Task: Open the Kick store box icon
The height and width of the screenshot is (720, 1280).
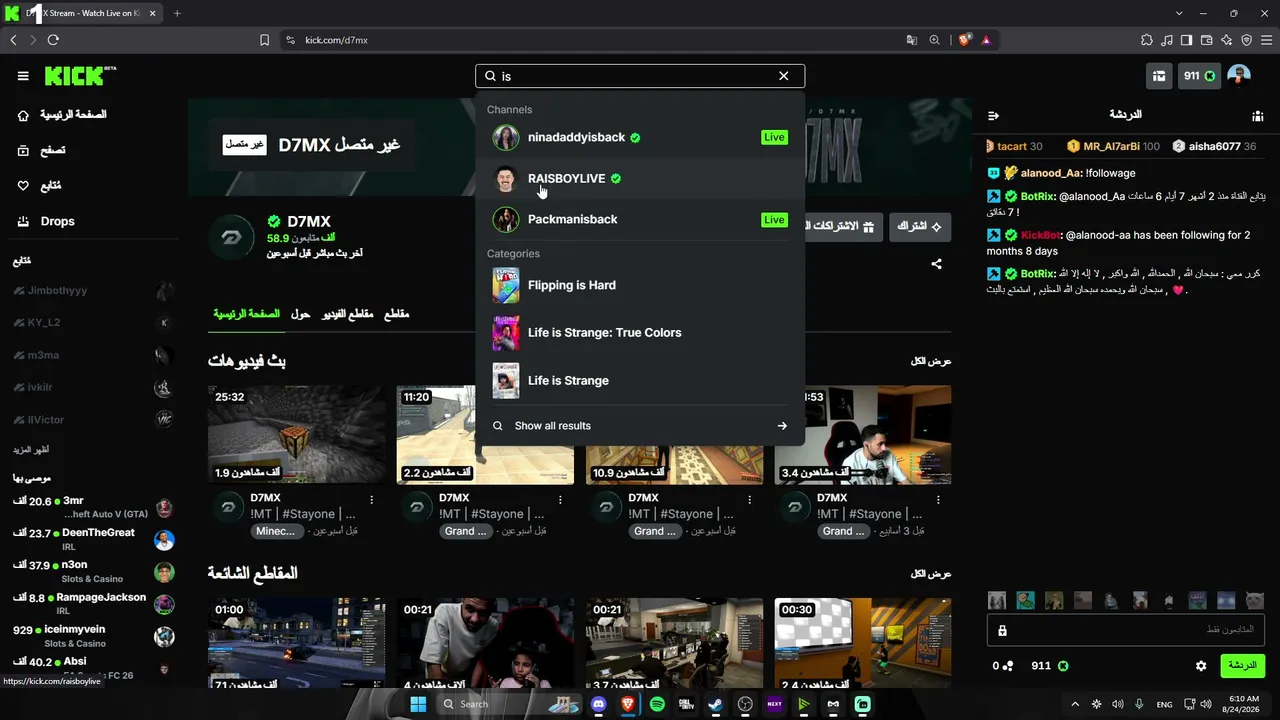Action: coord(1159,76)
